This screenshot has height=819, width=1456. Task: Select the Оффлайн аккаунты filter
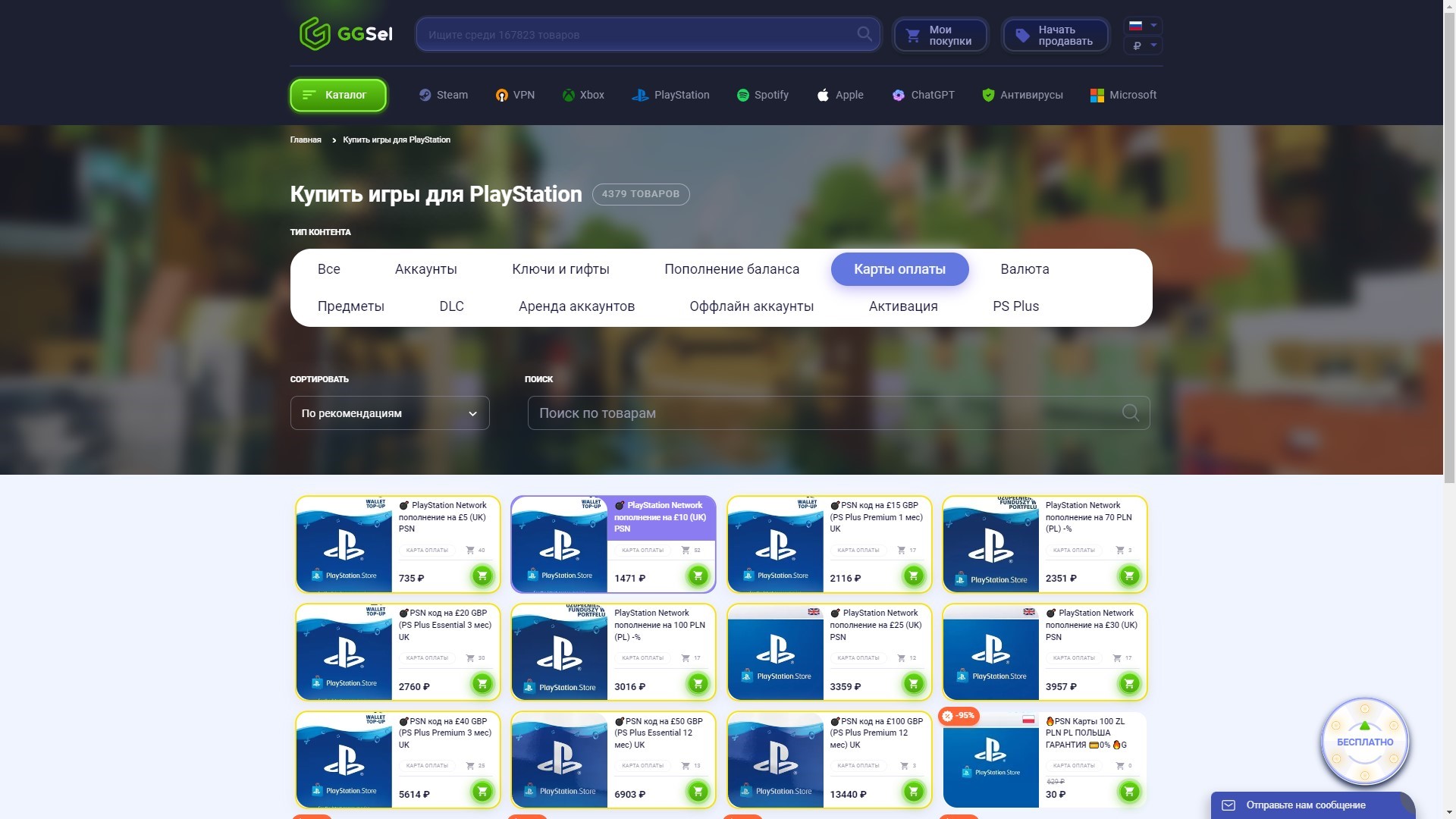(752, 306)
